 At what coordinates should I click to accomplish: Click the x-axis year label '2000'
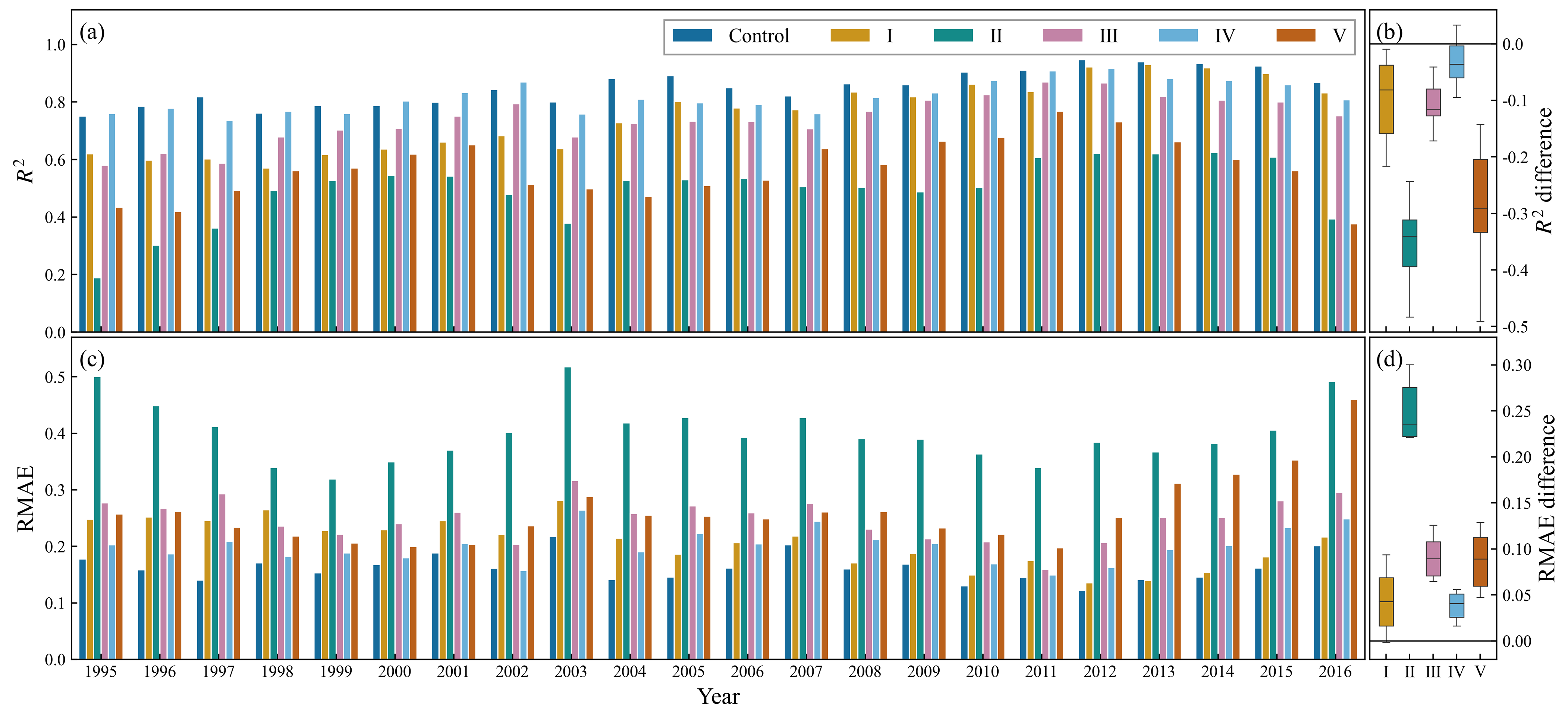(395, 672)
